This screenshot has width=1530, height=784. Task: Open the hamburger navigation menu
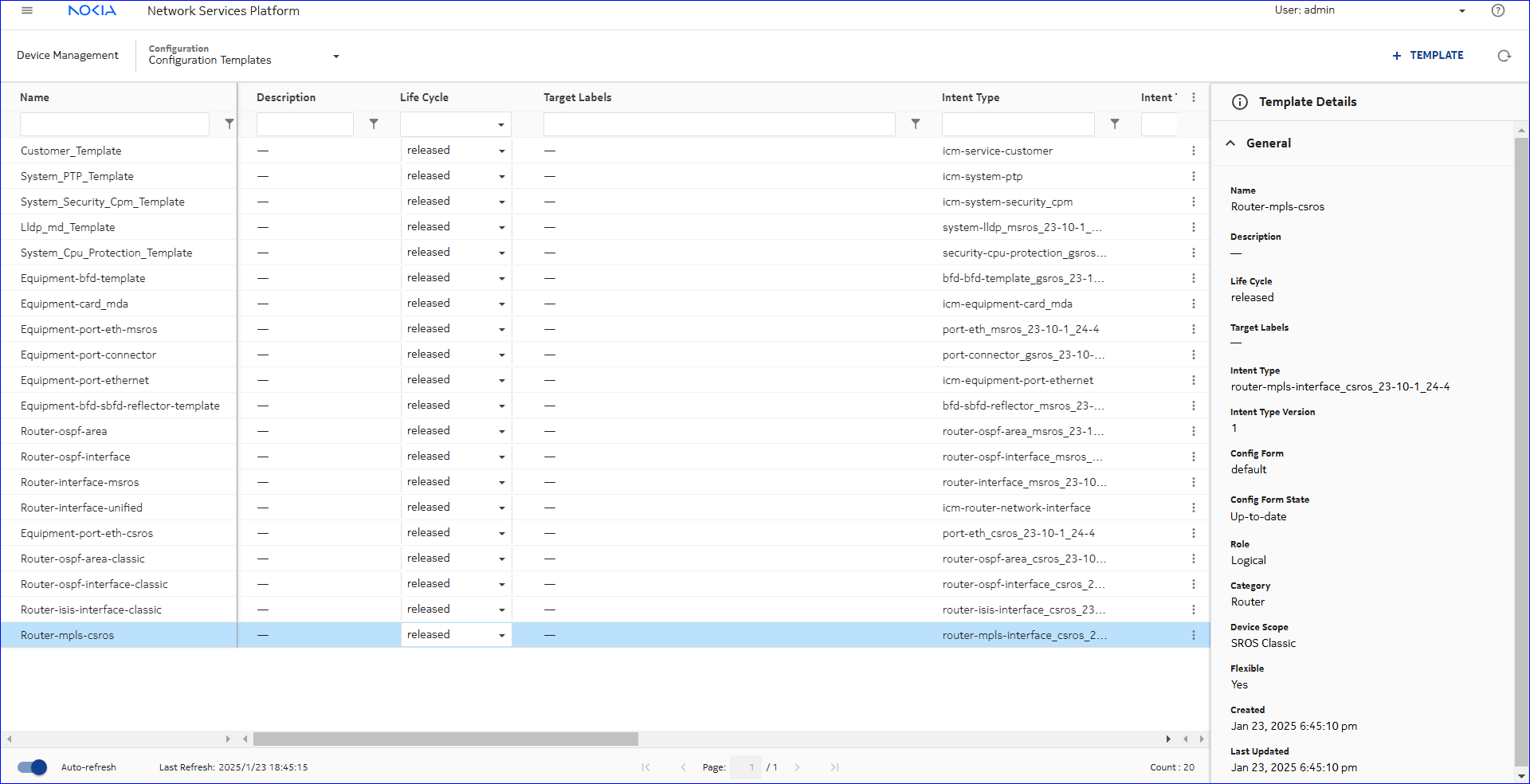tap(27, 10)
